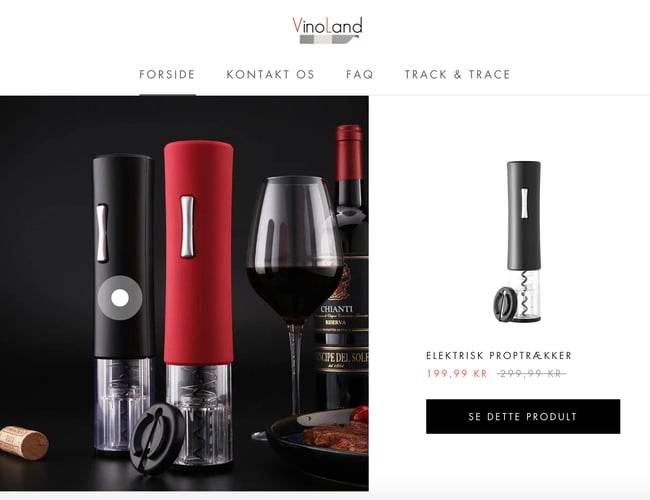This screenshot has width=650, height=500.
Task: Go to the FAQ page
Action: (x=360, y=75)
